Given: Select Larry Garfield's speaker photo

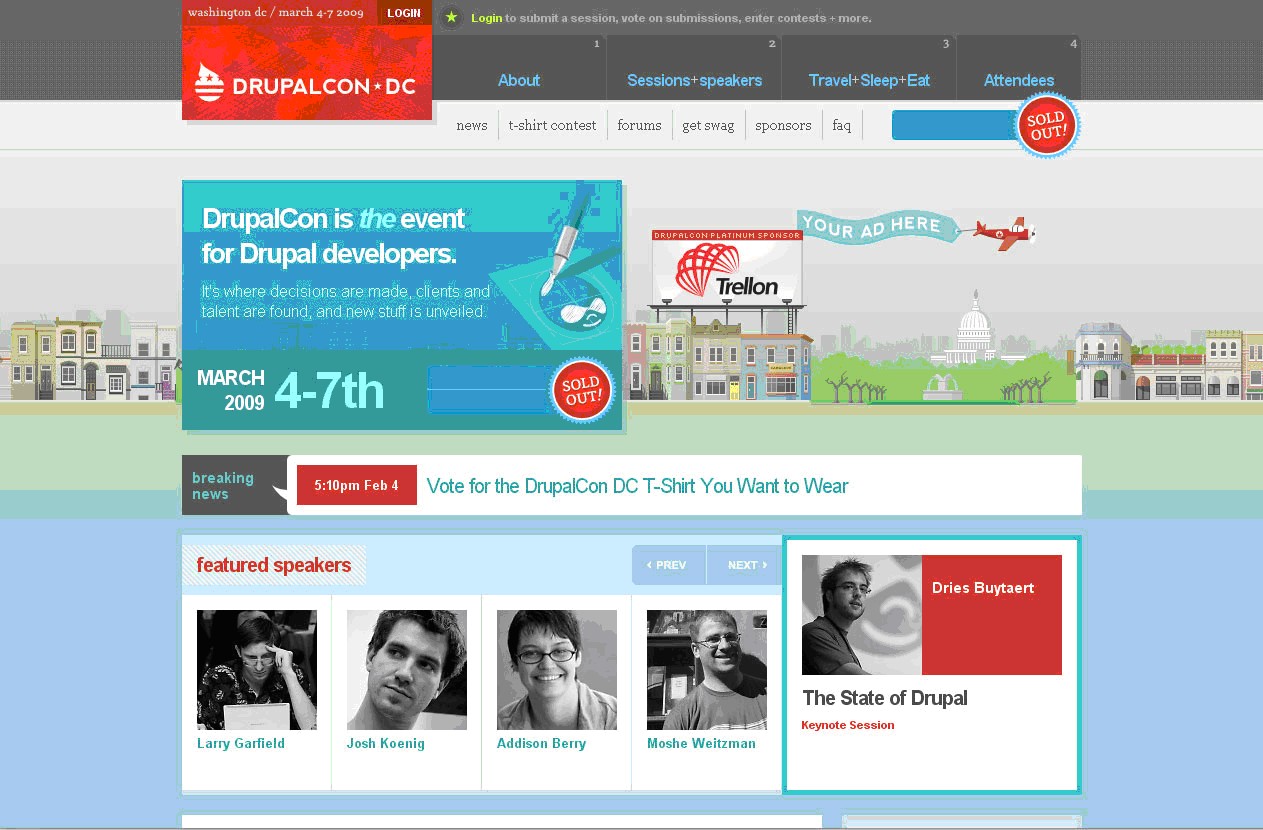Looking at the screenshot, I should 256,669.
